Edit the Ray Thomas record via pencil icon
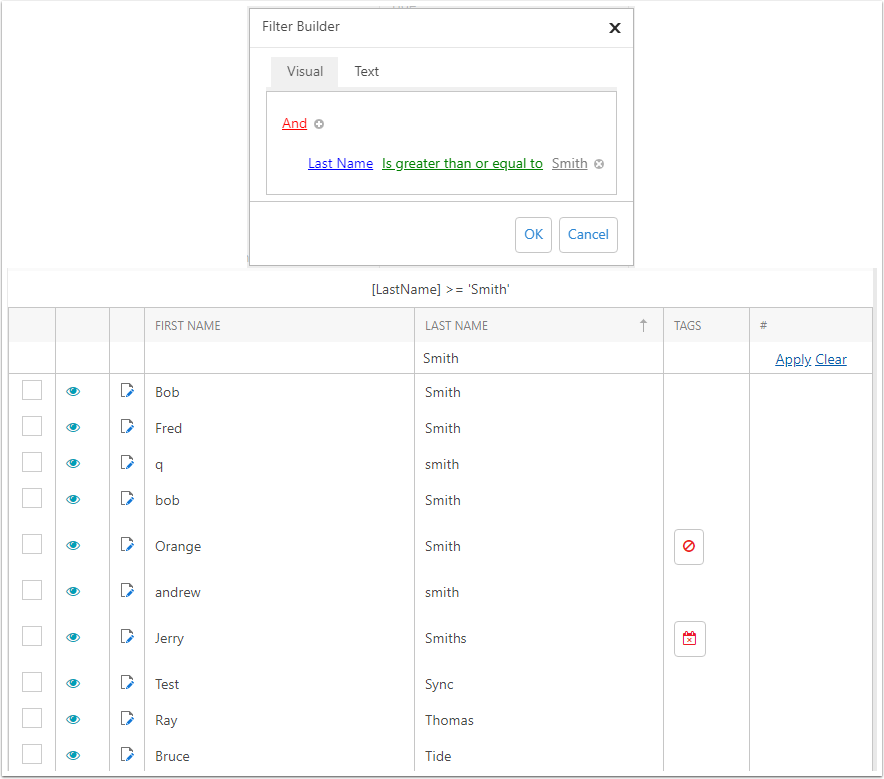 pyautogui.click(x=127, y=719)
